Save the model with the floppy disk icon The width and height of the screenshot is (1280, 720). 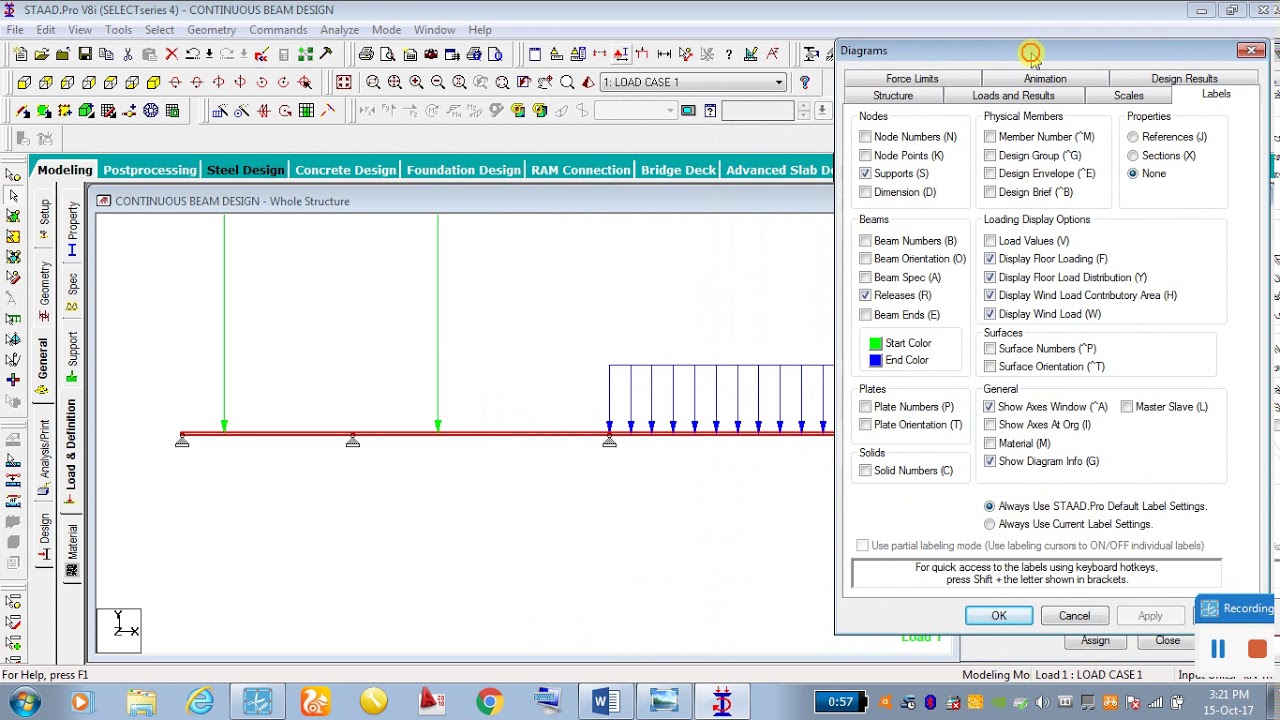coord(85,54)
